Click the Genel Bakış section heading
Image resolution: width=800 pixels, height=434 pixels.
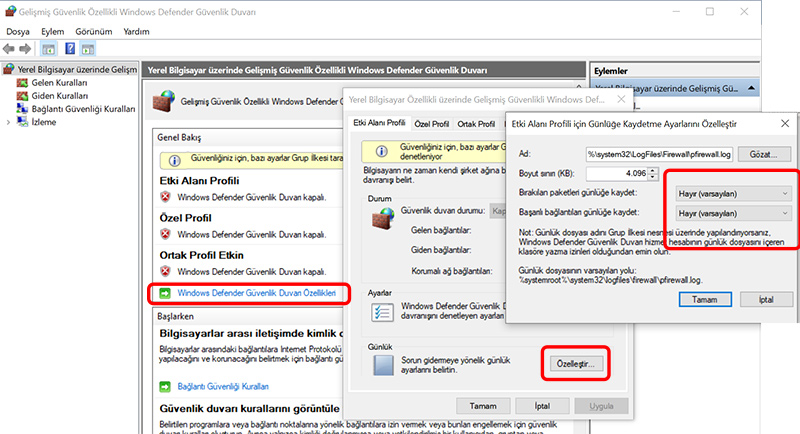point(179,138)
